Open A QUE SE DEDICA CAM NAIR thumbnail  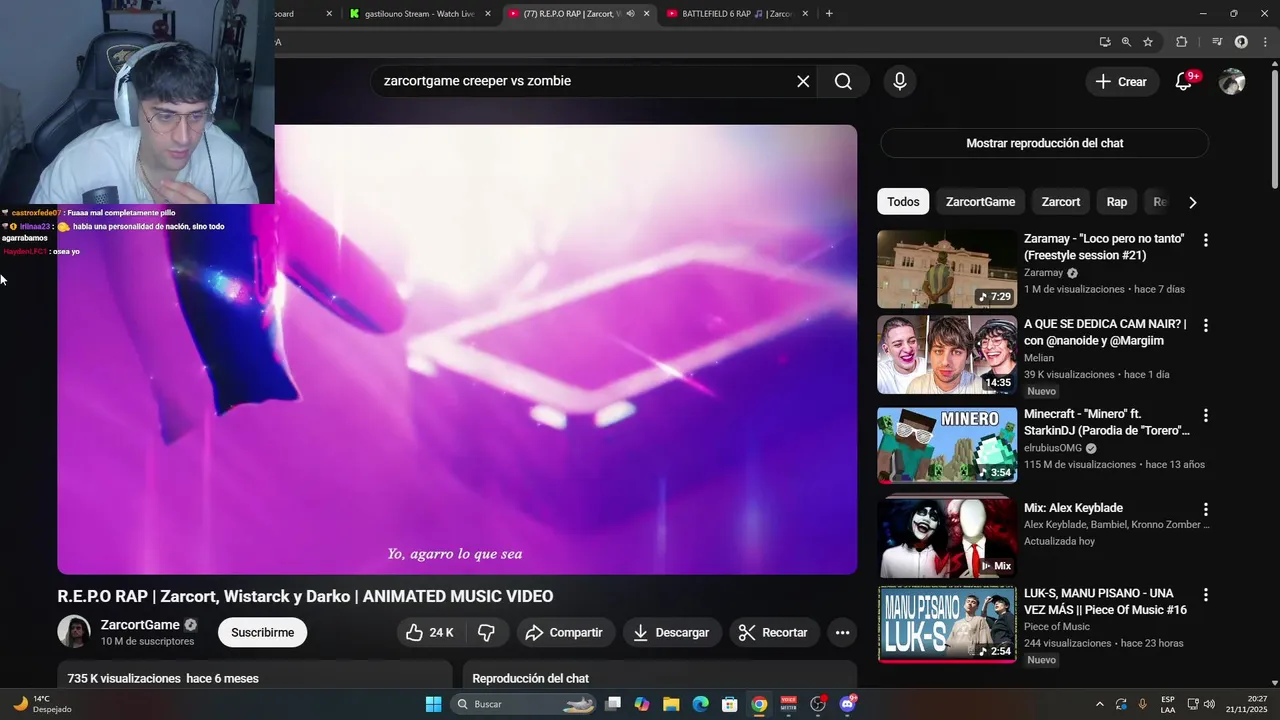point(947,355)
